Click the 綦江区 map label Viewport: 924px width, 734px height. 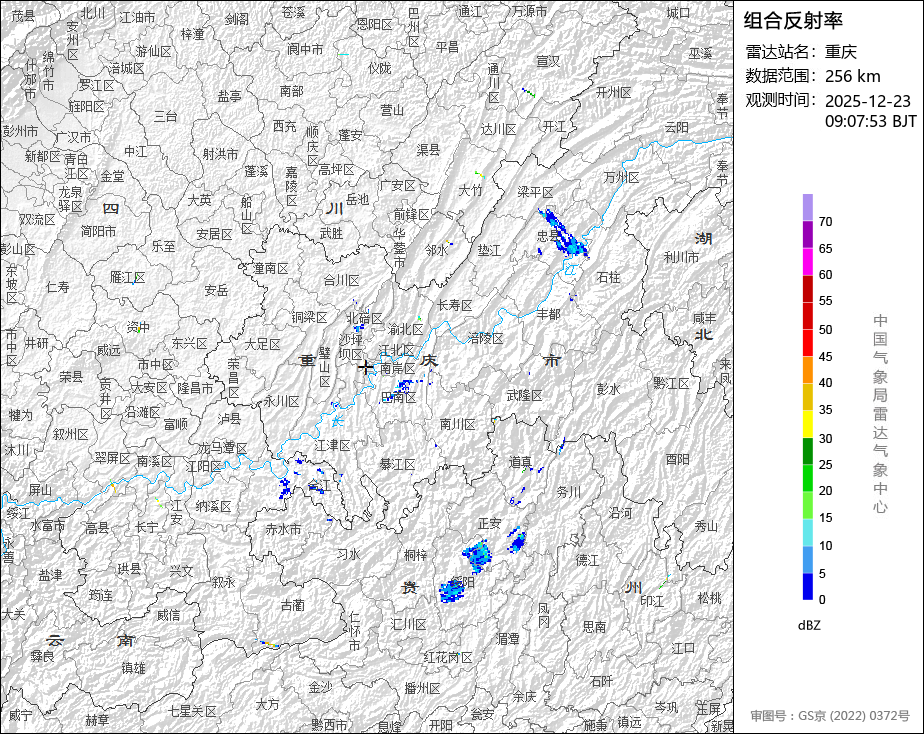click(x=397, y=465)
